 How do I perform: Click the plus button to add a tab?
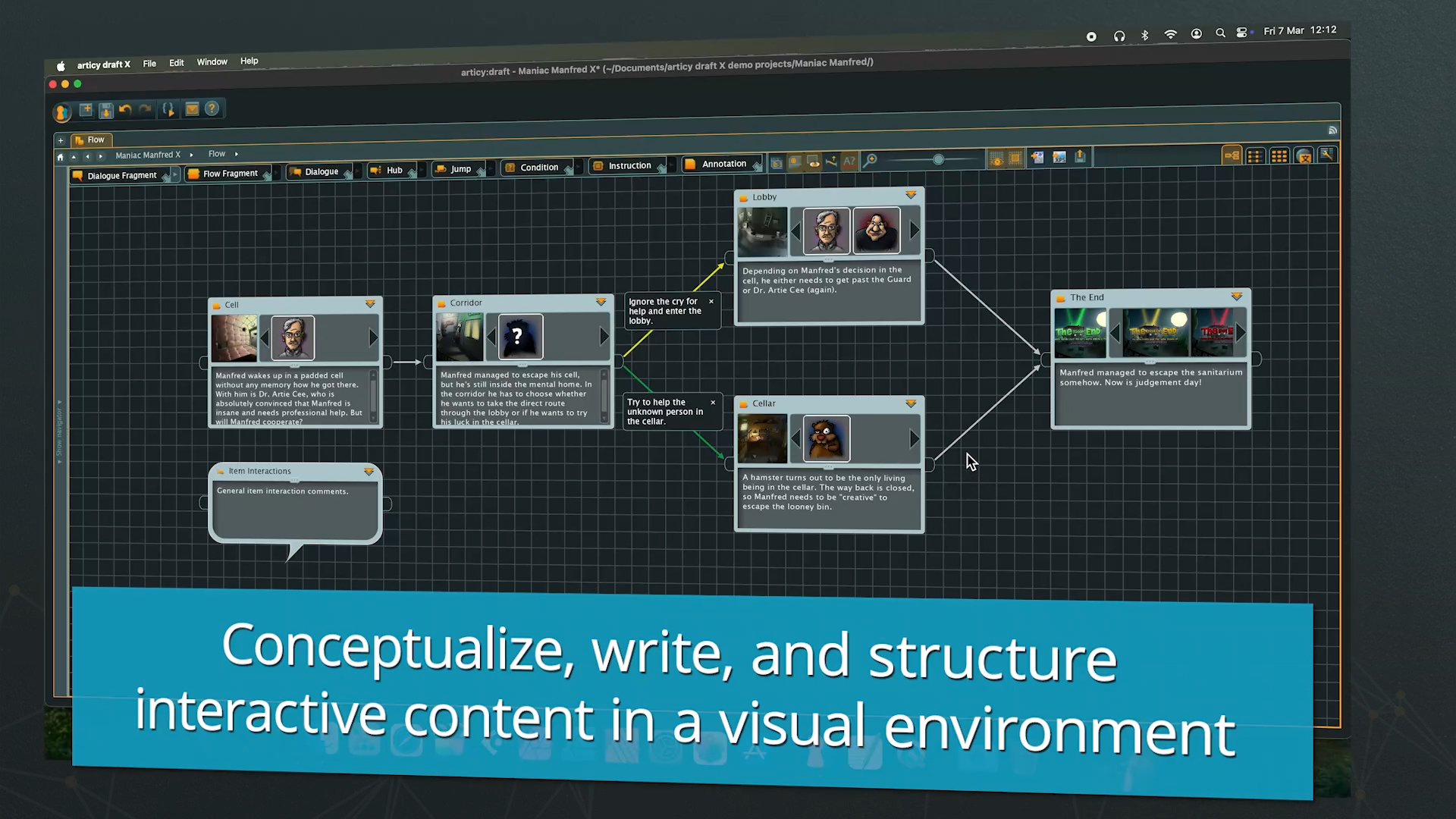(x=61, y=140)
